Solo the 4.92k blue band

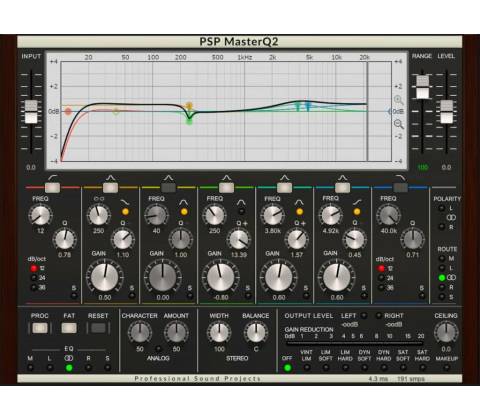(364, 295)
